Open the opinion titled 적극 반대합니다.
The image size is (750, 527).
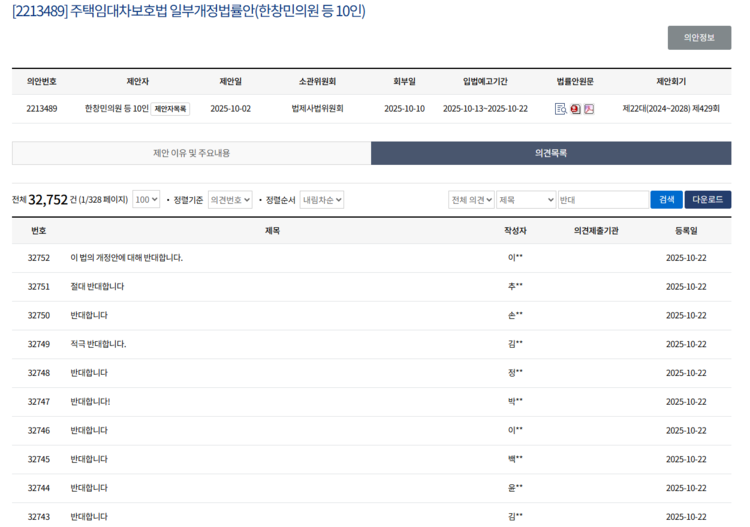(x=98, y=345)
